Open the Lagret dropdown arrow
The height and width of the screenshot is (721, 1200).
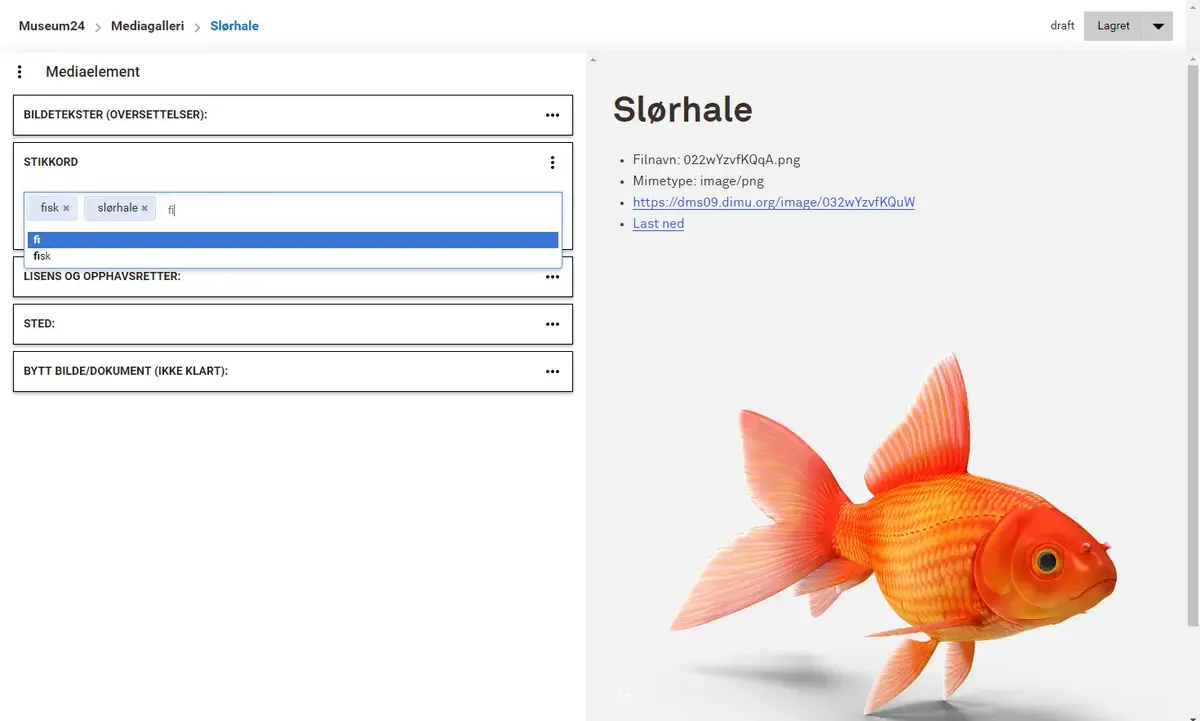(x=1158, y=26)
